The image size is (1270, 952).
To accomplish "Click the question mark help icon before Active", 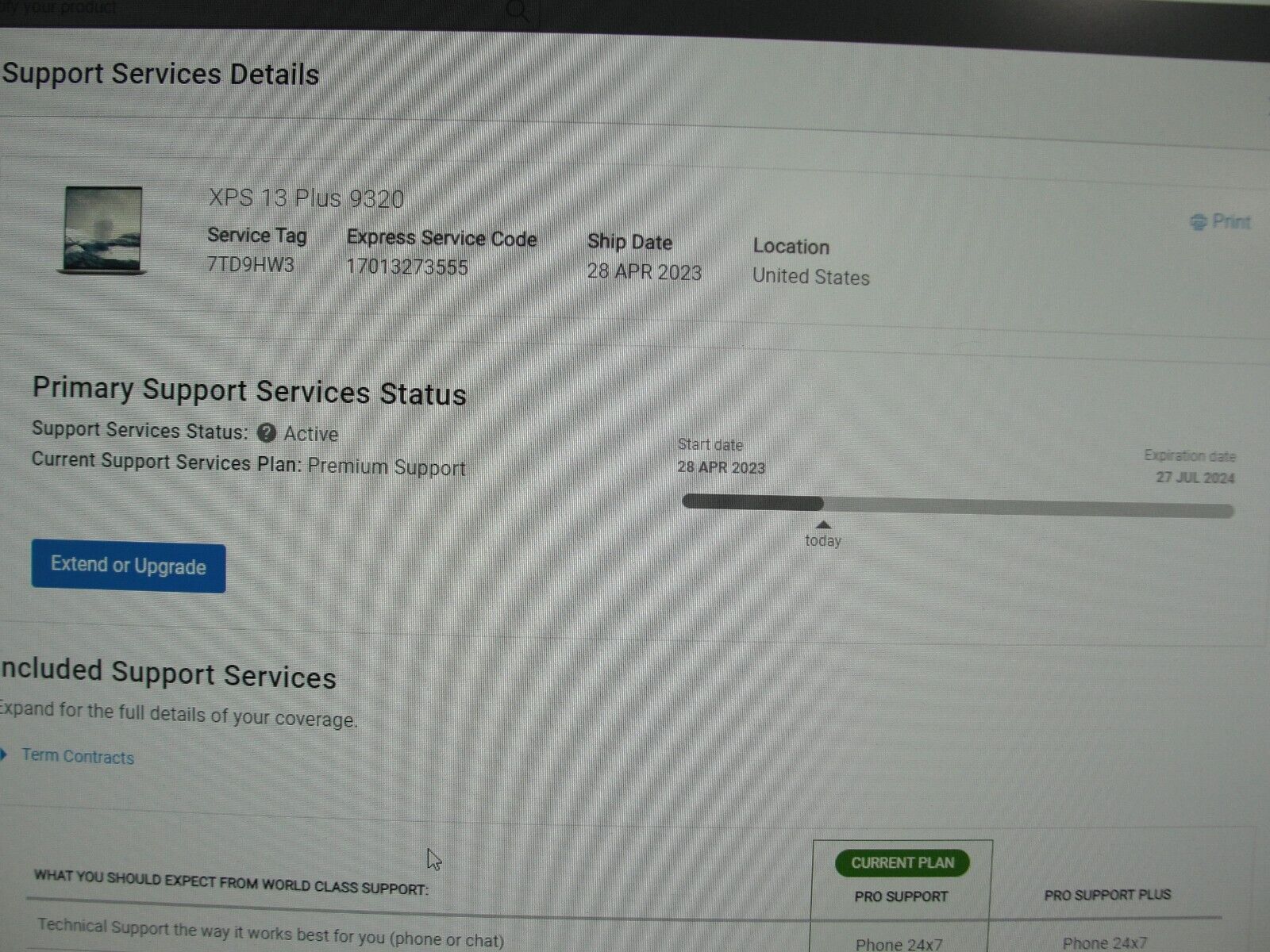I will coord(267,433).
